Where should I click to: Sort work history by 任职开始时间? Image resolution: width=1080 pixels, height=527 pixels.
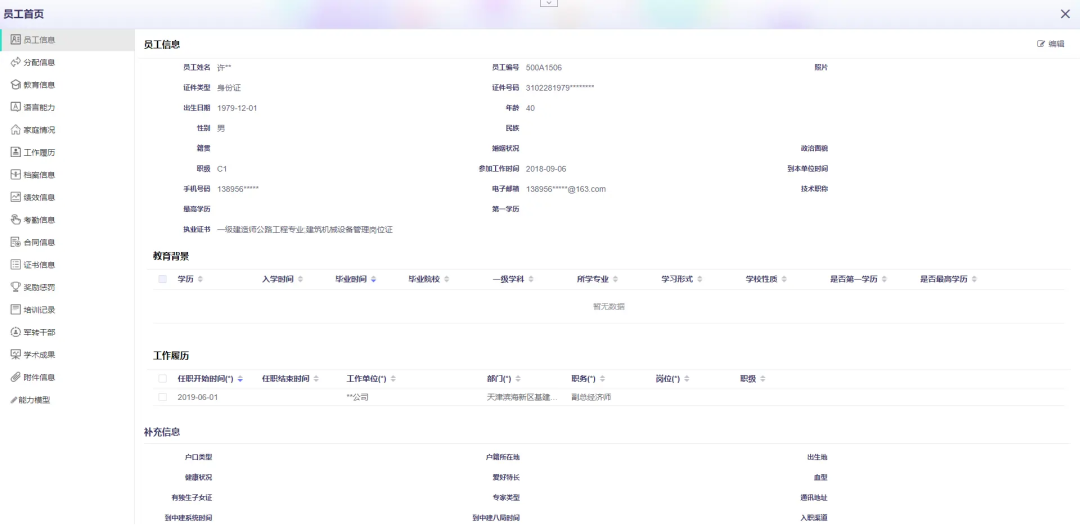pyautogui.click(x=240, y=379)
